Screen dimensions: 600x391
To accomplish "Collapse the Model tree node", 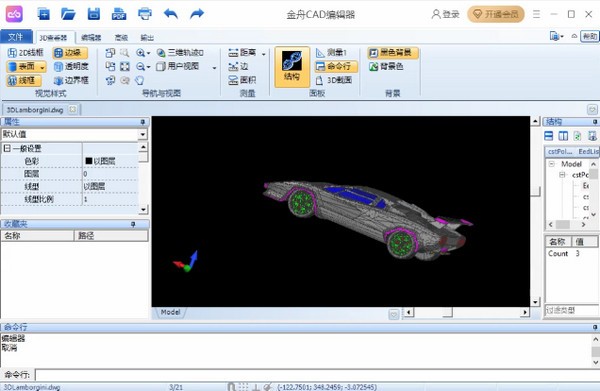I will pyautogui.click(x=551, y=164).
